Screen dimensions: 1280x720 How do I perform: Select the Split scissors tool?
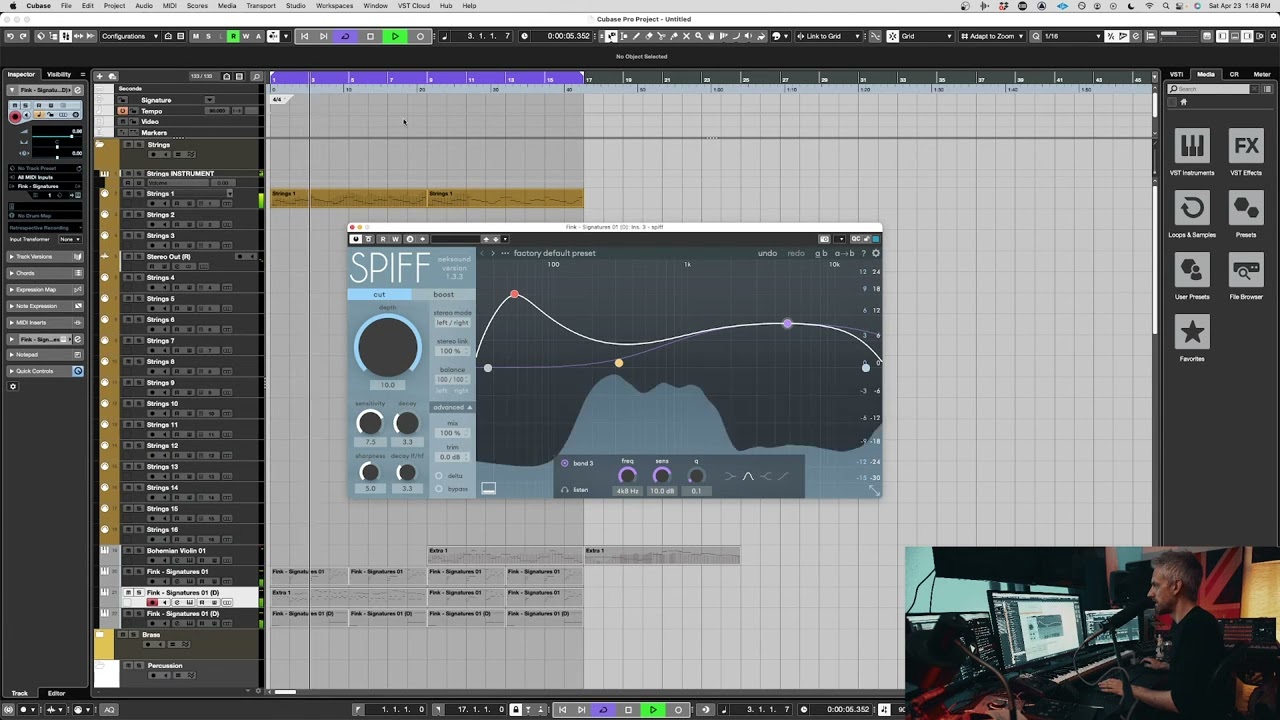pos(661,36)
